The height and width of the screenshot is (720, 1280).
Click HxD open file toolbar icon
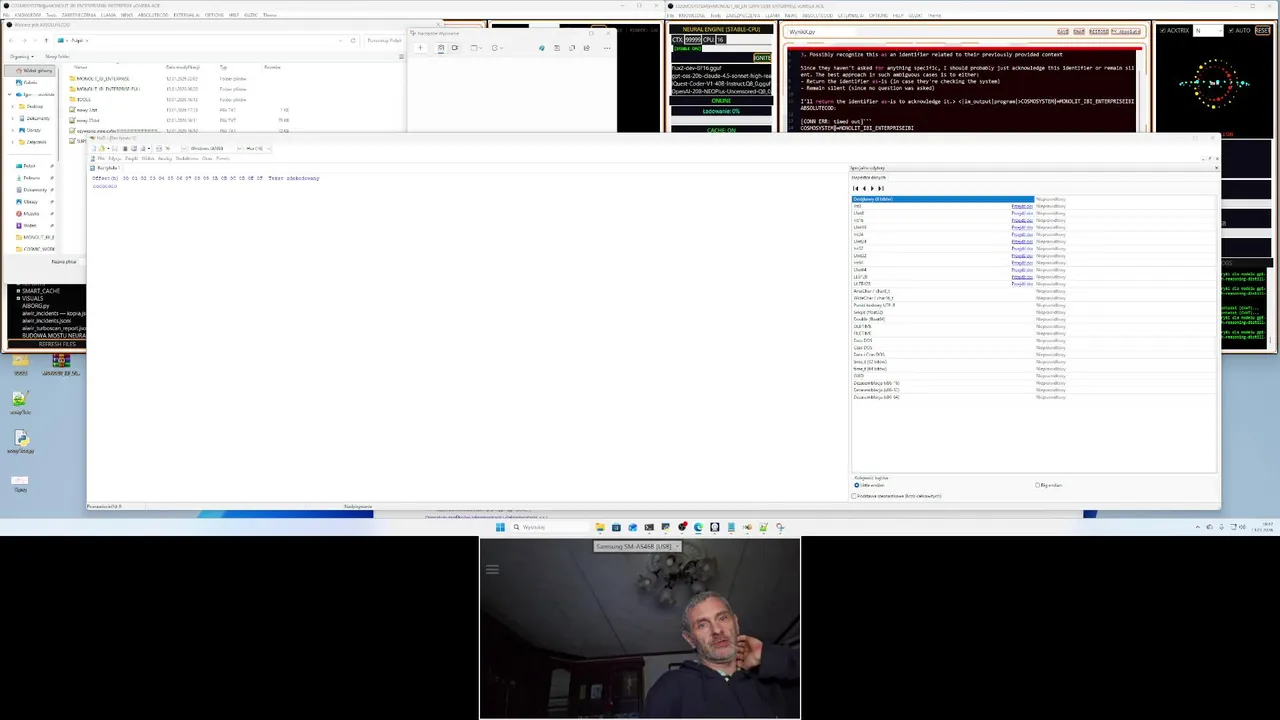pos(102,148)
